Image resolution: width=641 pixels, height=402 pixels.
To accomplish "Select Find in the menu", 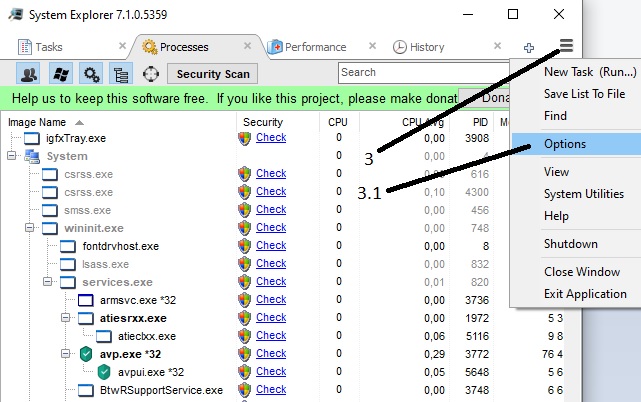I will coord(555,116).
